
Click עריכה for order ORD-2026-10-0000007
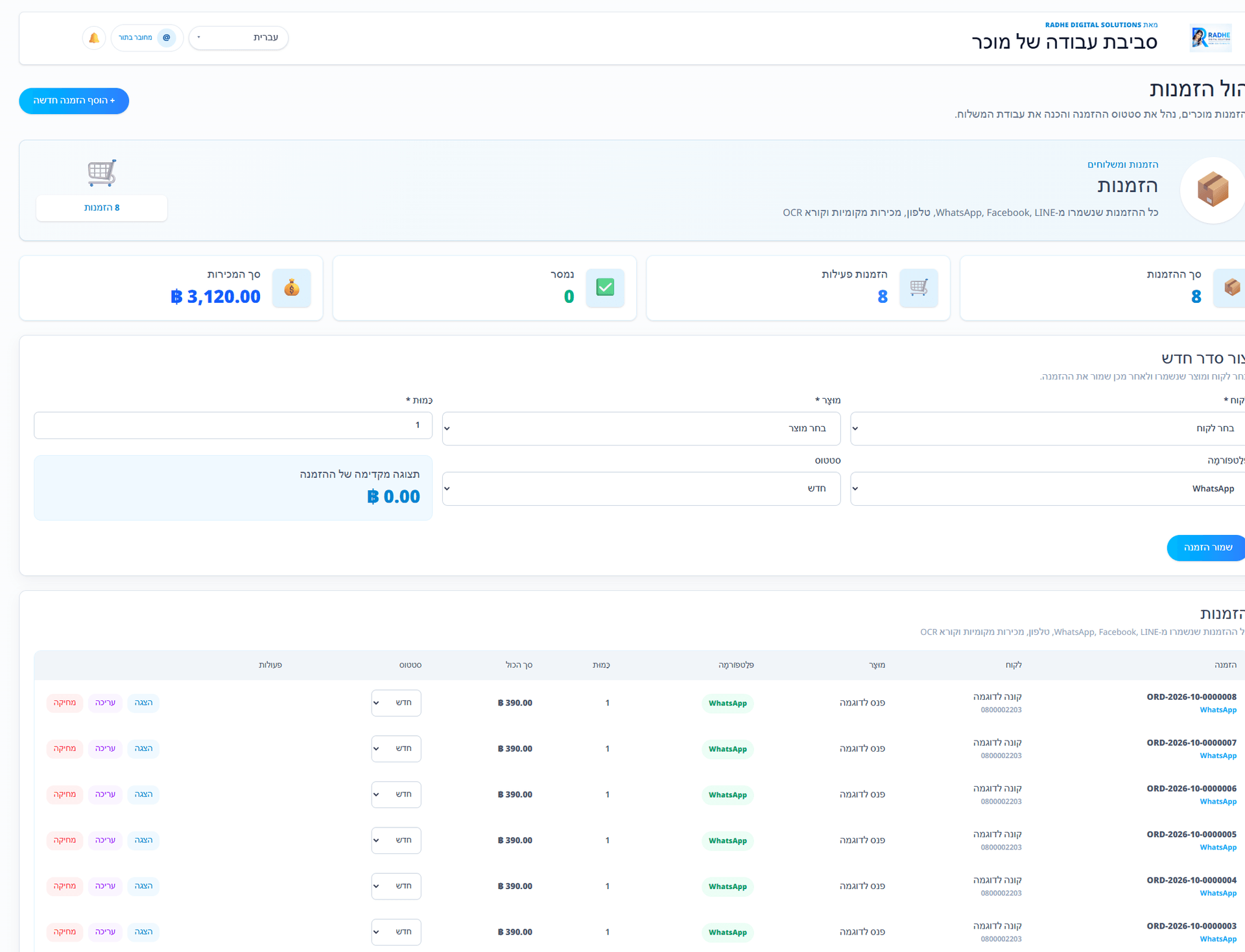point(105,748)
